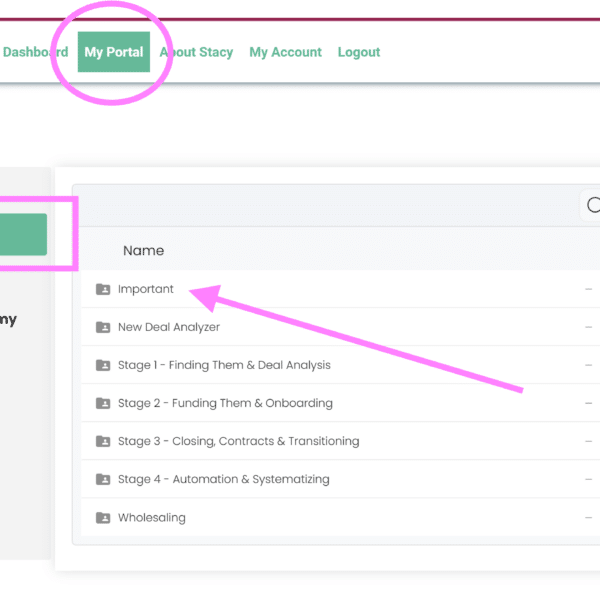Click the folder icon next to Stage 3
This screenshot has width=600, height=600.
click(x=102, y=441)
